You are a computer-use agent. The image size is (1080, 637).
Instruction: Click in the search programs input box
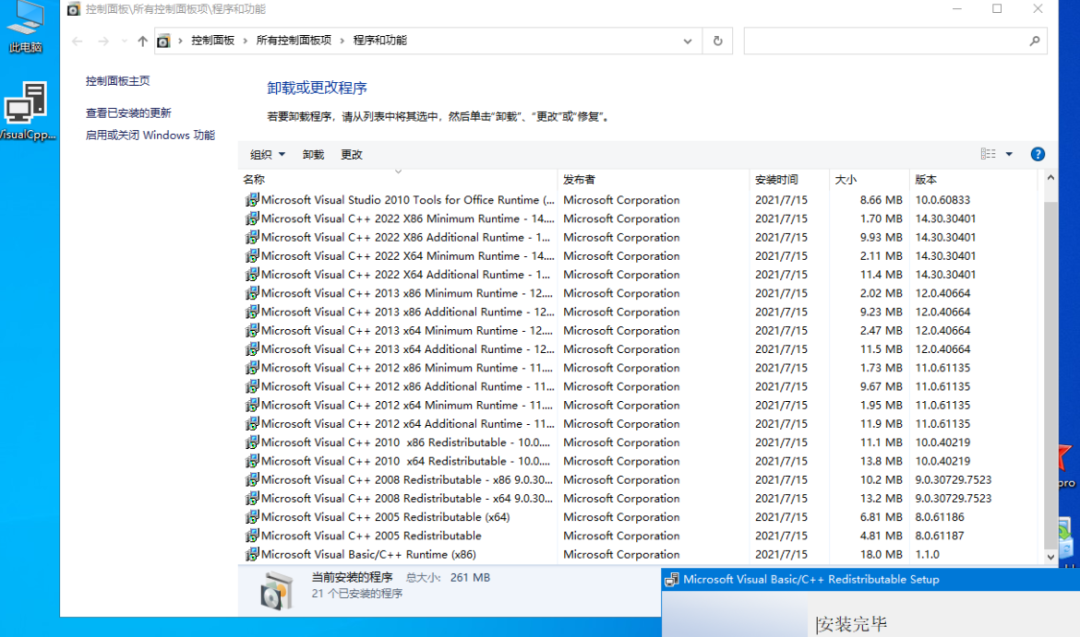[x=885, y=41]
